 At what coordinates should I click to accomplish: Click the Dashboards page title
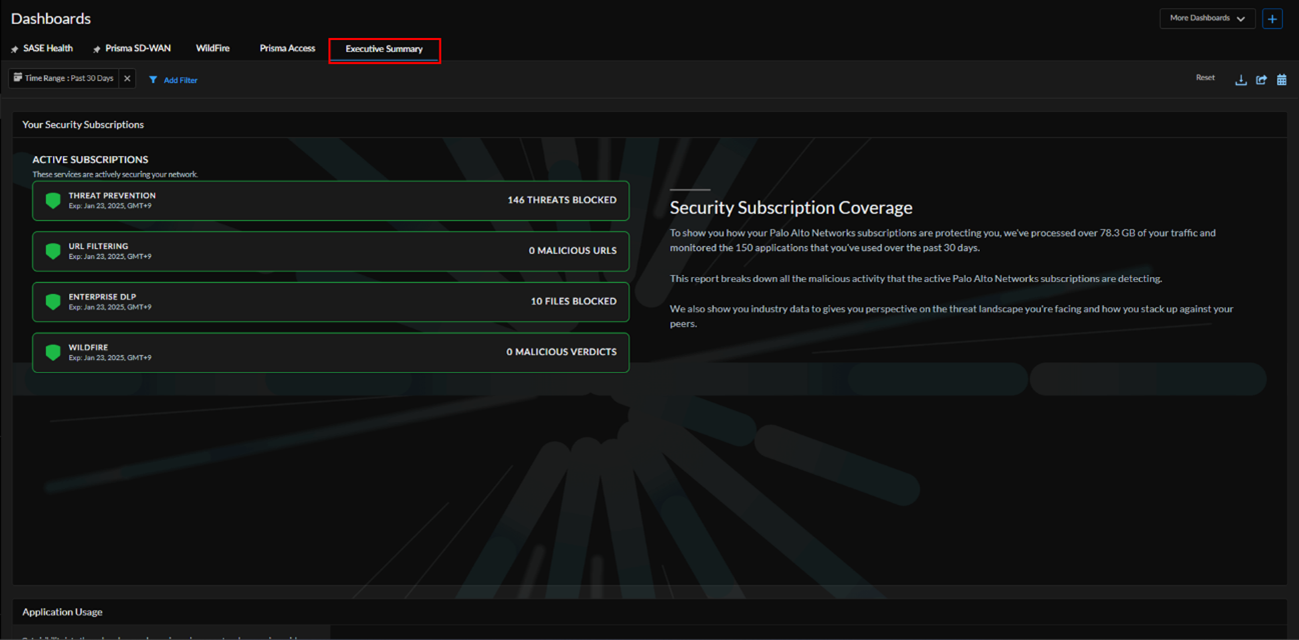(51, 19)
